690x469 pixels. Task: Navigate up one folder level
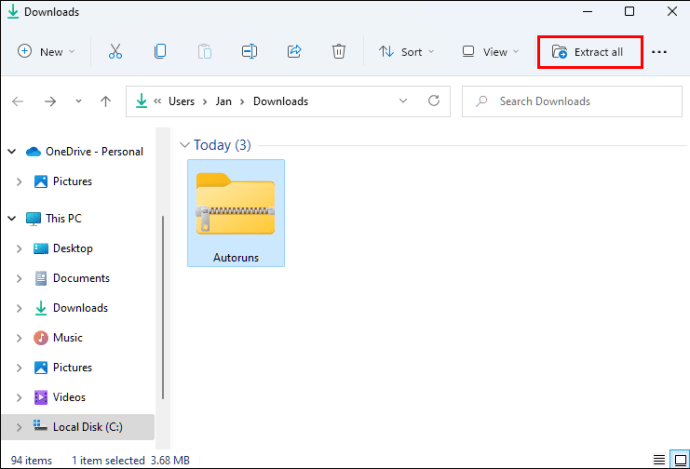(106, 101)
